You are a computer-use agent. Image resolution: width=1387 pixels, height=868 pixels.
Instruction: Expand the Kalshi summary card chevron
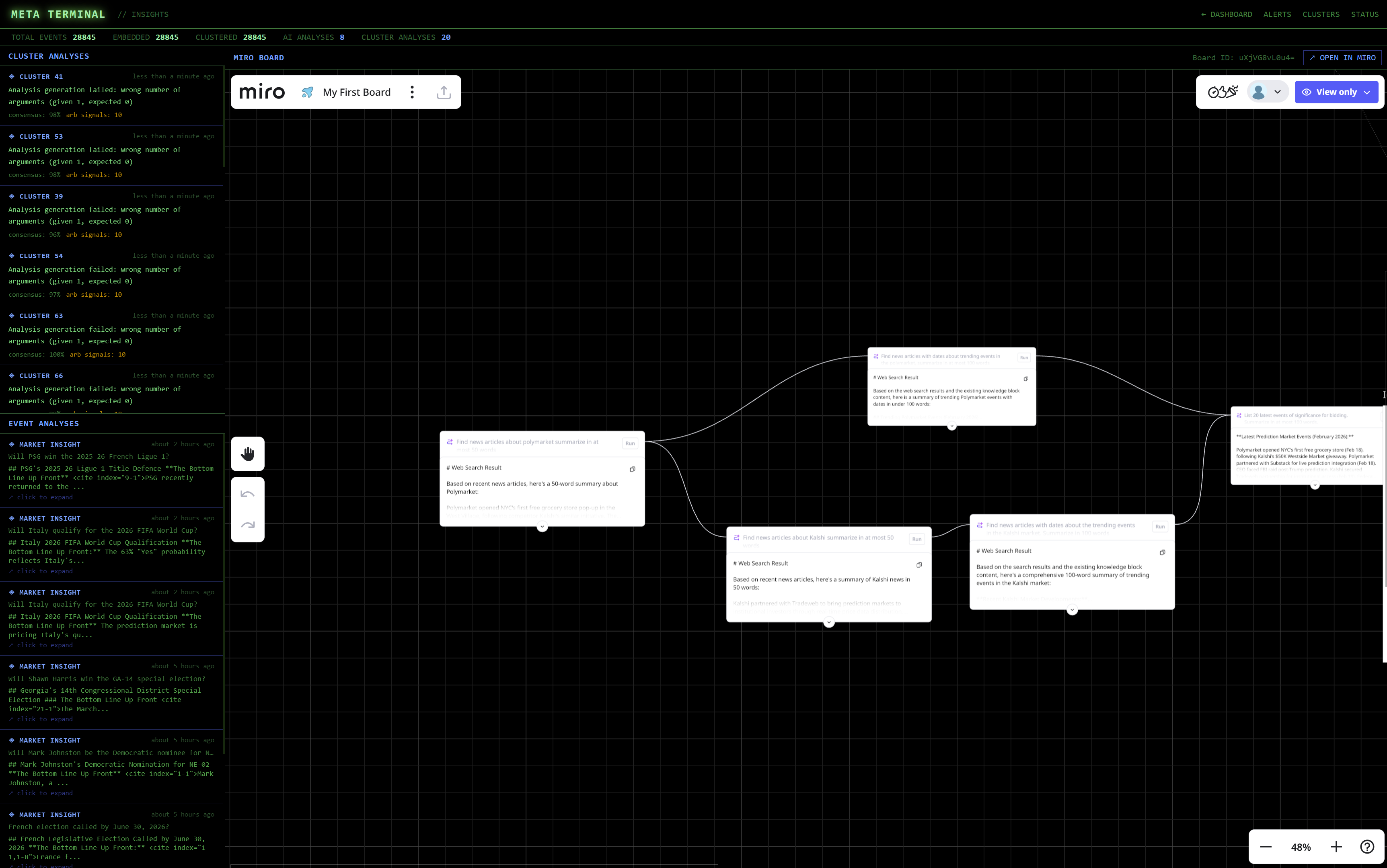(828, 622)
